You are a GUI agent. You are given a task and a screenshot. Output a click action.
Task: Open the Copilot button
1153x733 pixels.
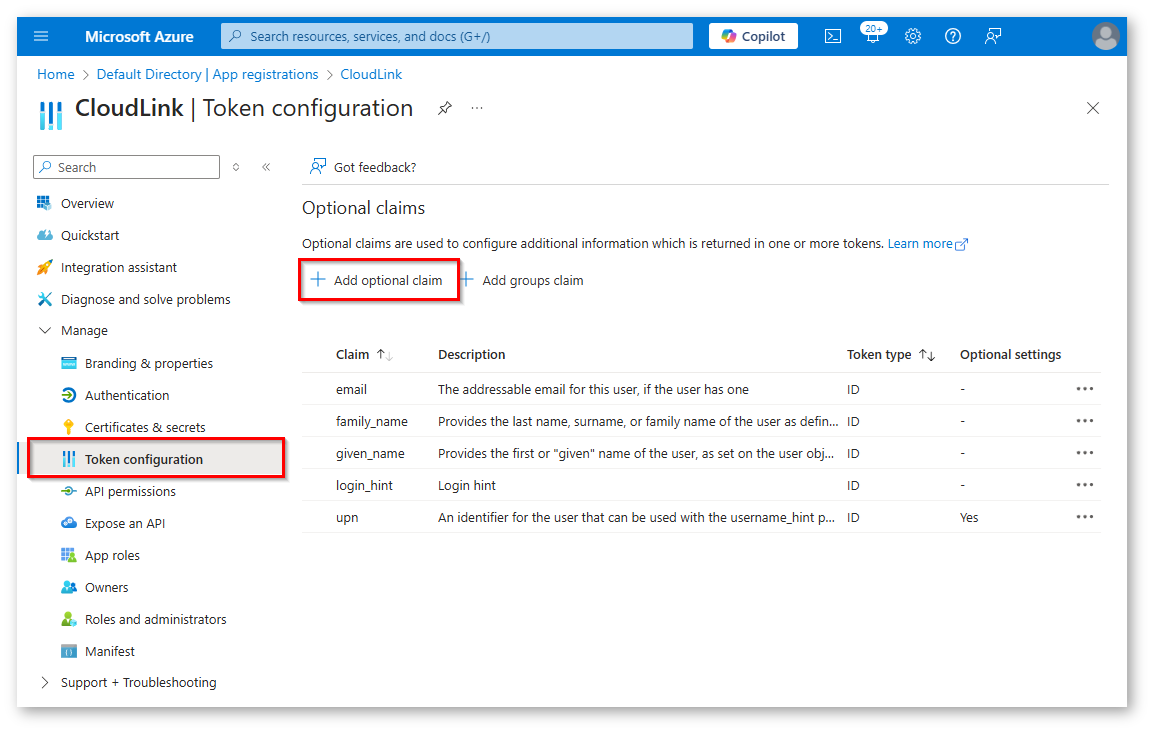click(753, 36)
